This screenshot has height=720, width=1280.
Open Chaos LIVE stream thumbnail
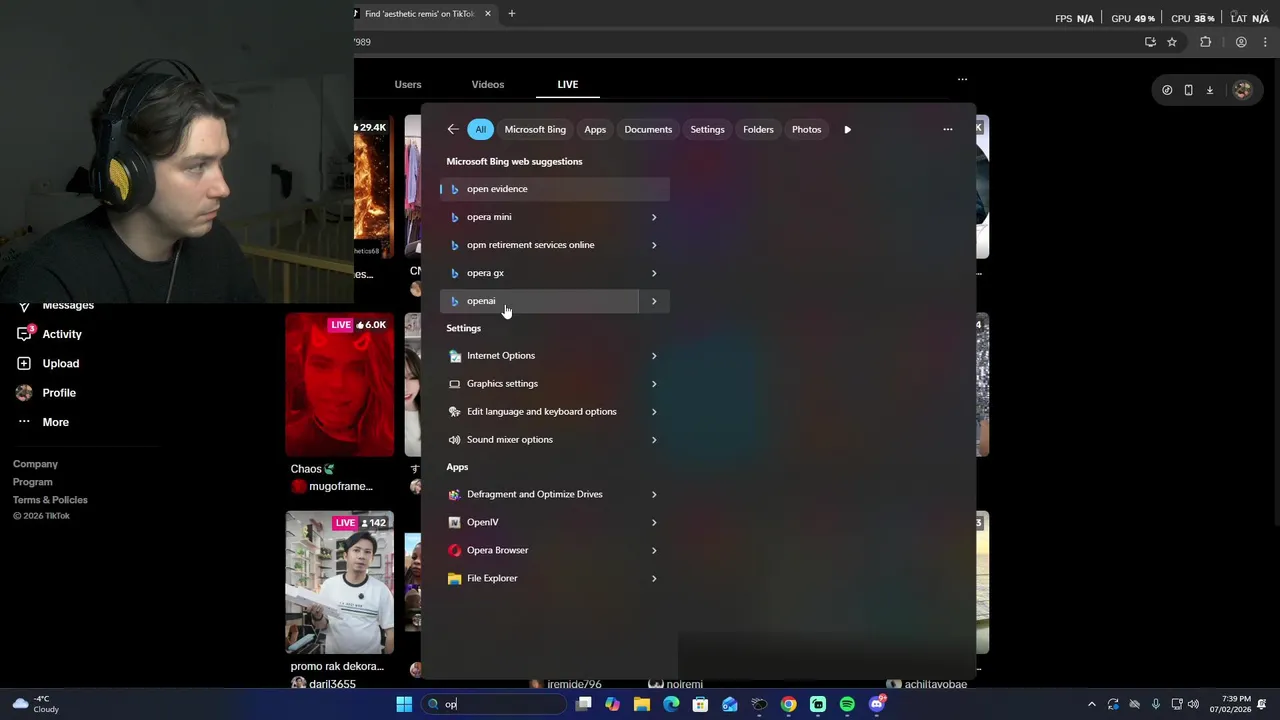tap(340, 384)
